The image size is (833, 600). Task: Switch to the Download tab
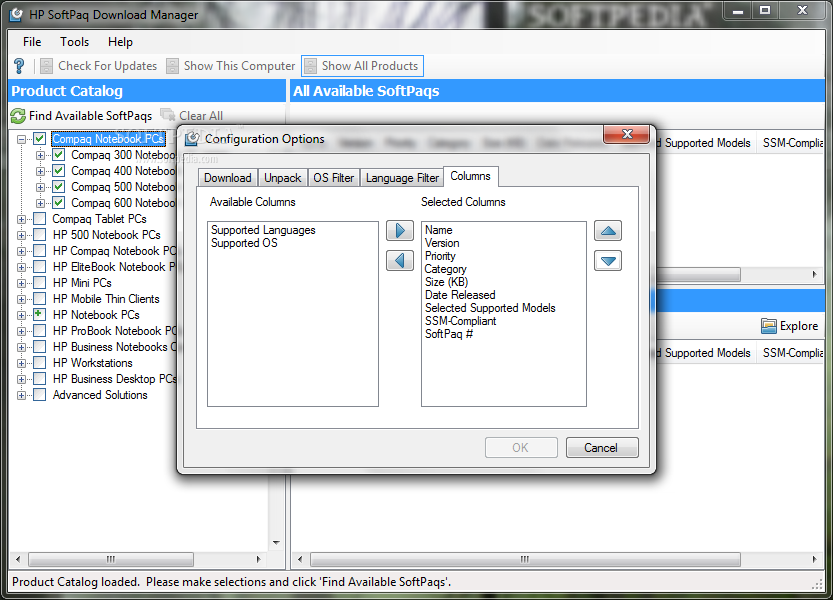[x=227, y=178]
